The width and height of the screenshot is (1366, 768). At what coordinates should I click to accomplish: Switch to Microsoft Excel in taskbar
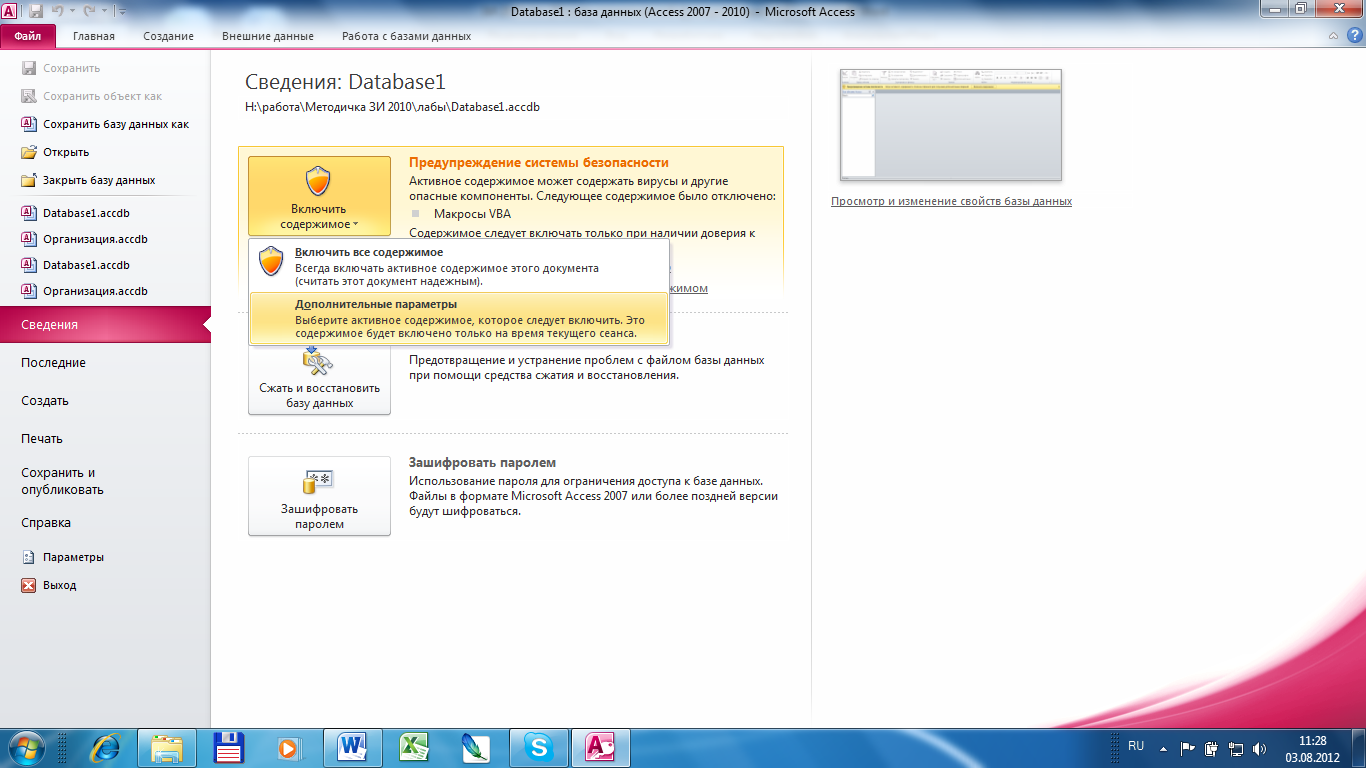coord(415,748)
